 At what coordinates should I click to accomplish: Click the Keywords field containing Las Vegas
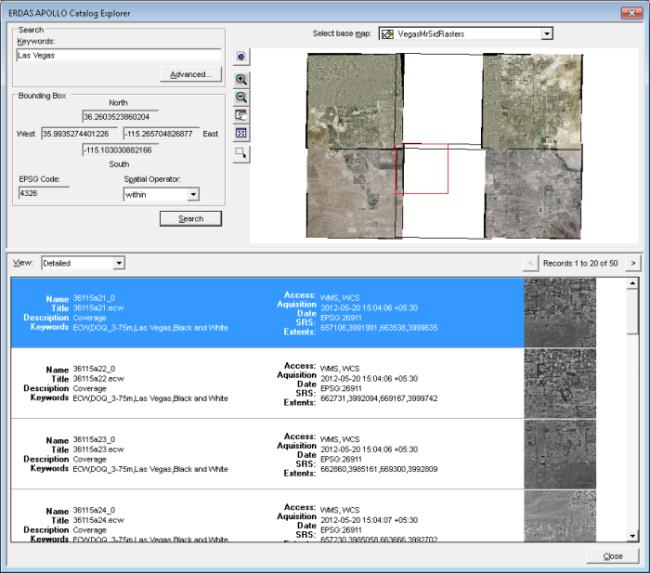119,55
